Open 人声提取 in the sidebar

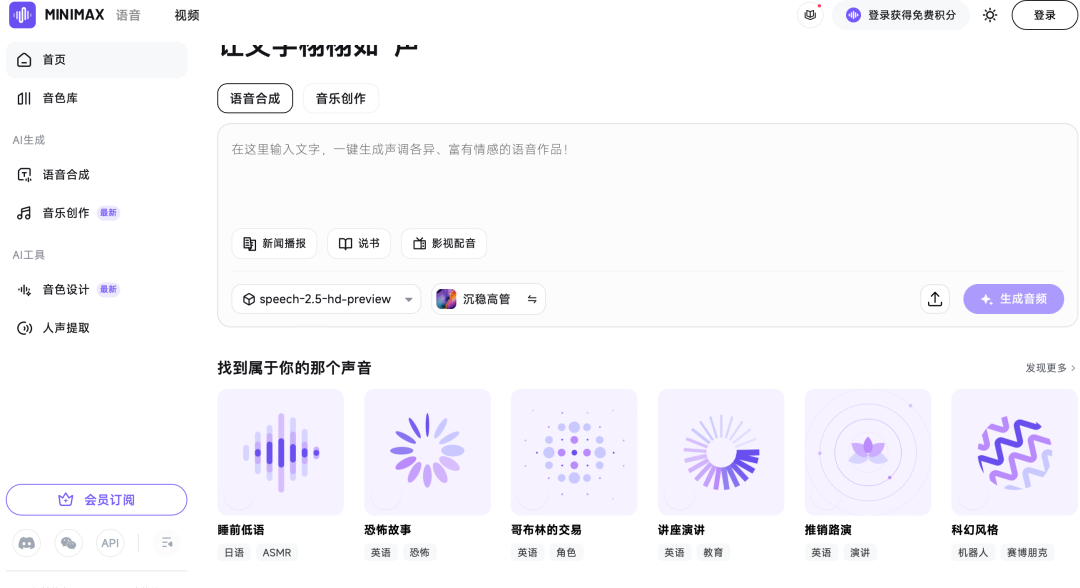(x=66, y=328)
